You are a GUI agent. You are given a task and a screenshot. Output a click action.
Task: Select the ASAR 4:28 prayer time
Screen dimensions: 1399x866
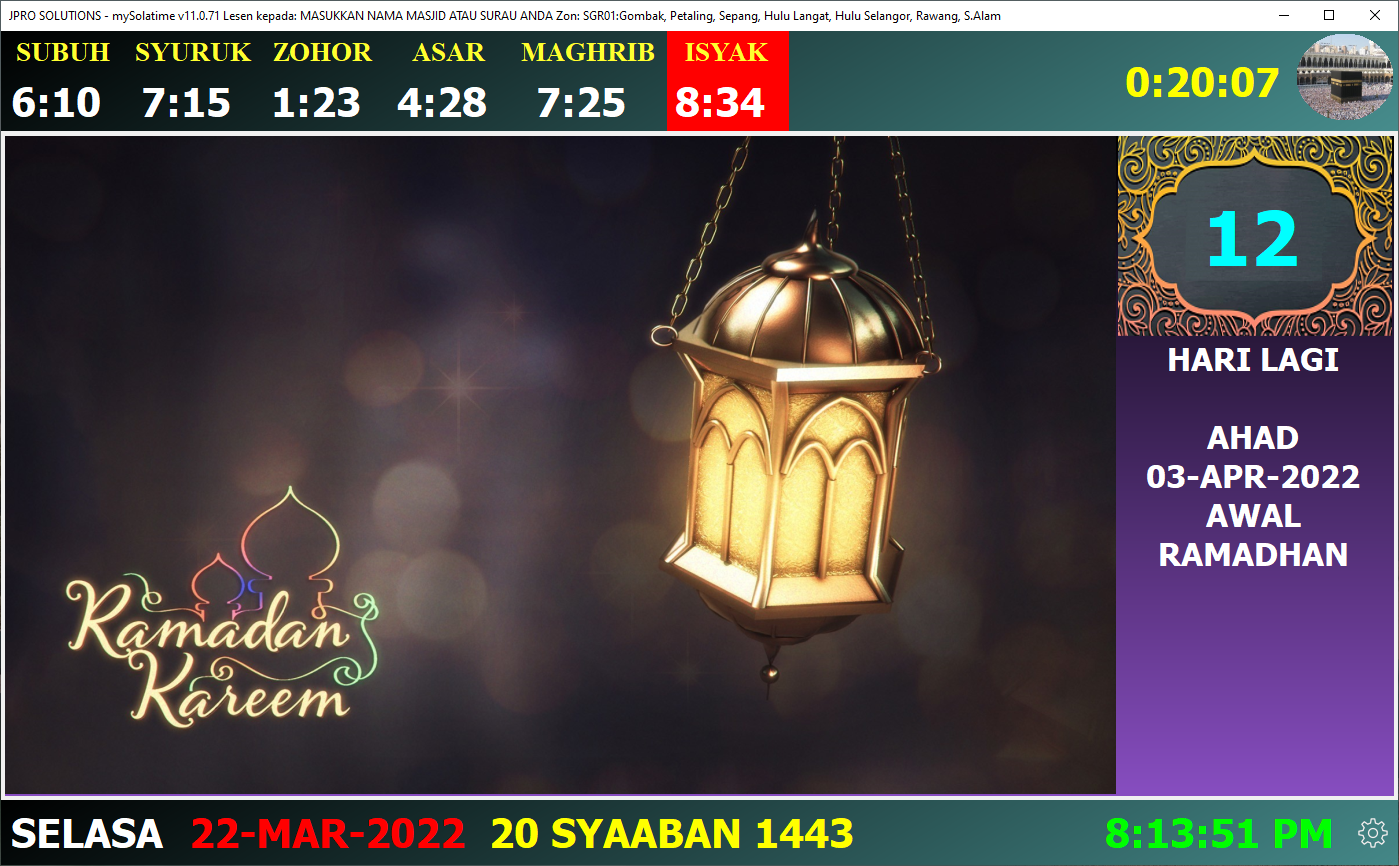445,81
